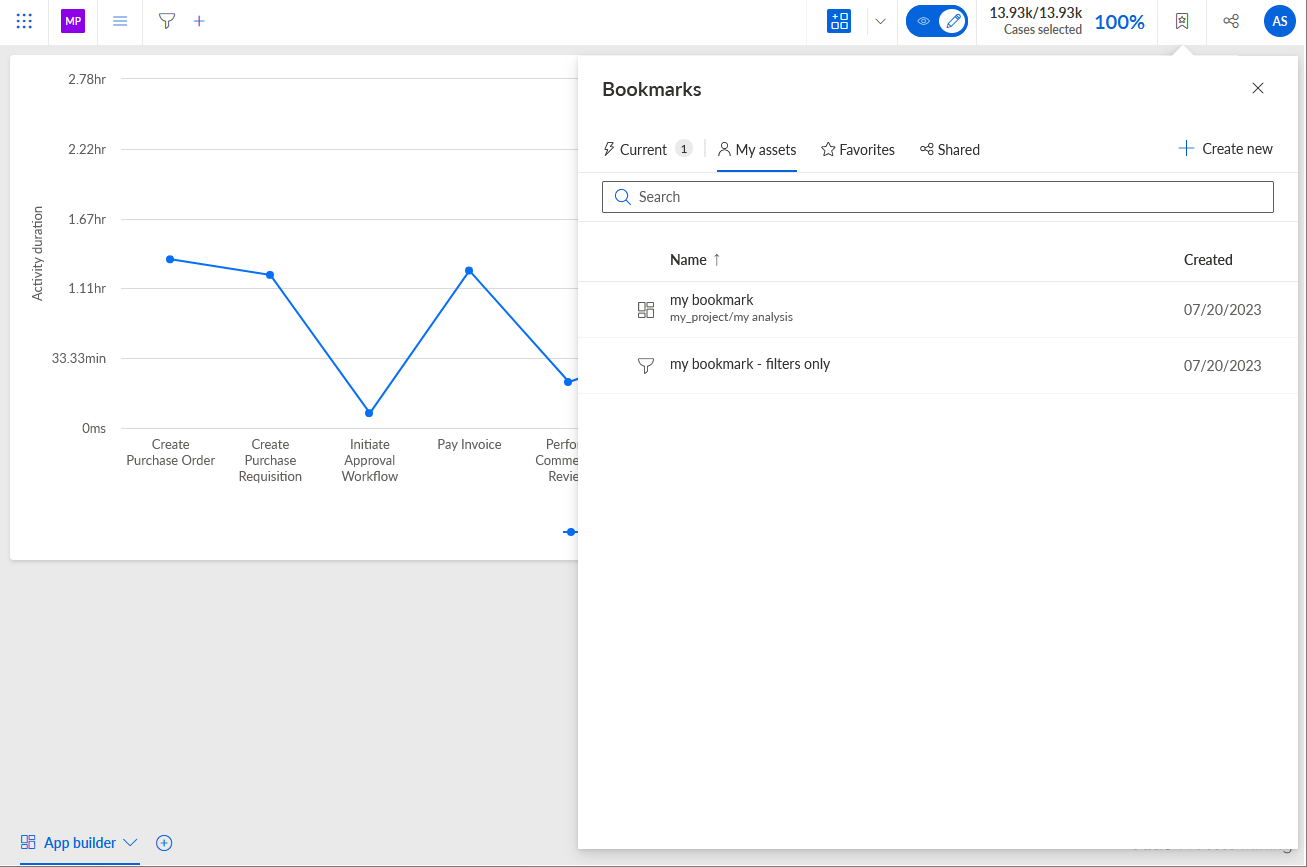
Task: Expand the App builder tab chevron
Action: coord(130,843)
